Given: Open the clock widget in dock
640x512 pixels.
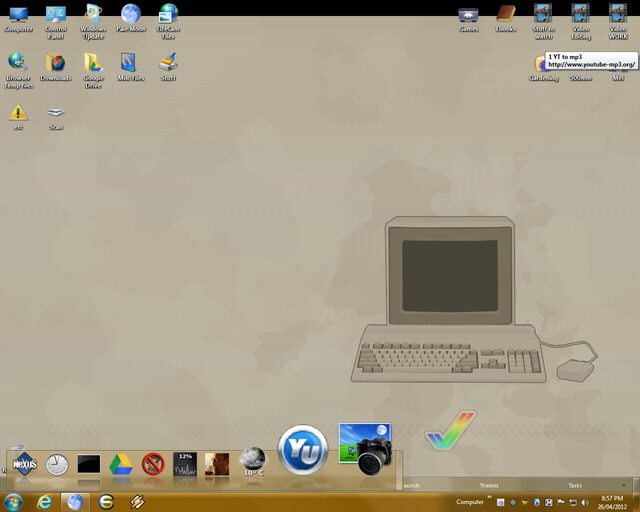Looking at the screenshot, I should point(57,465).
